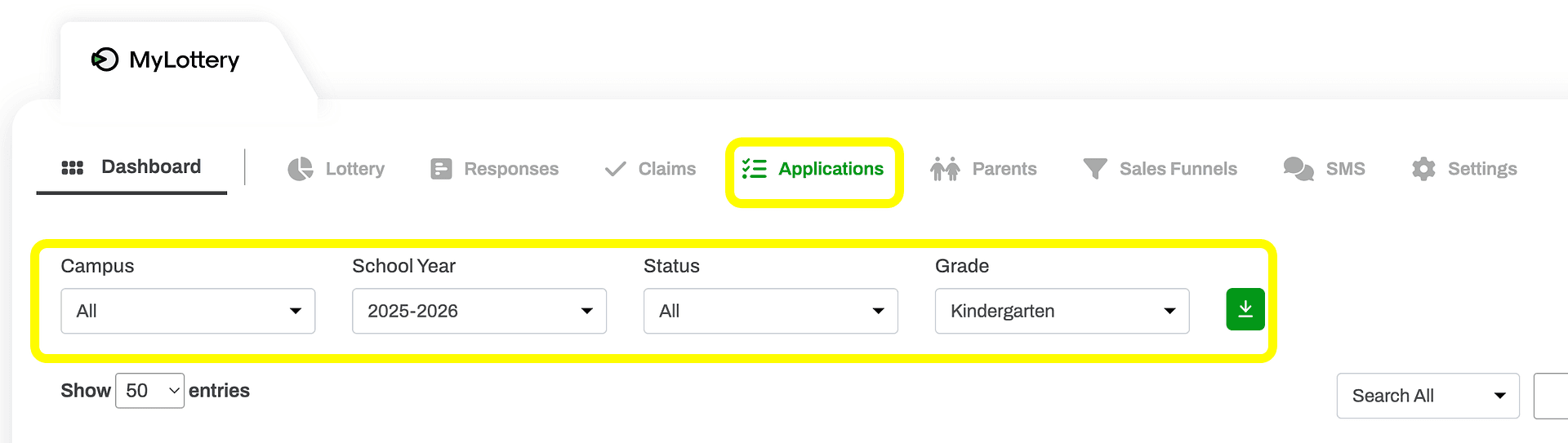Click the Claims checkmark icon
Image resolution: width=1568 pixels, height=443 pixels.
tap(615, 169)
